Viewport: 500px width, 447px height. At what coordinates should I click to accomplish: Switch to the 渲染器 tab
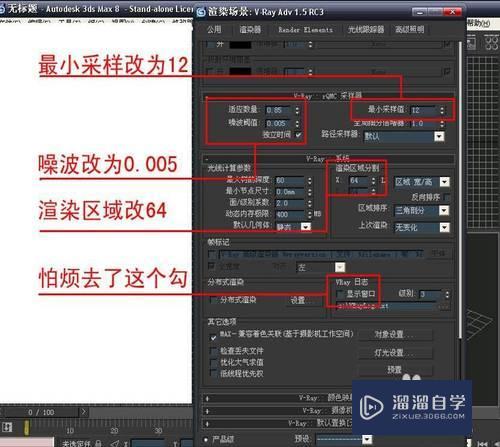250,30
